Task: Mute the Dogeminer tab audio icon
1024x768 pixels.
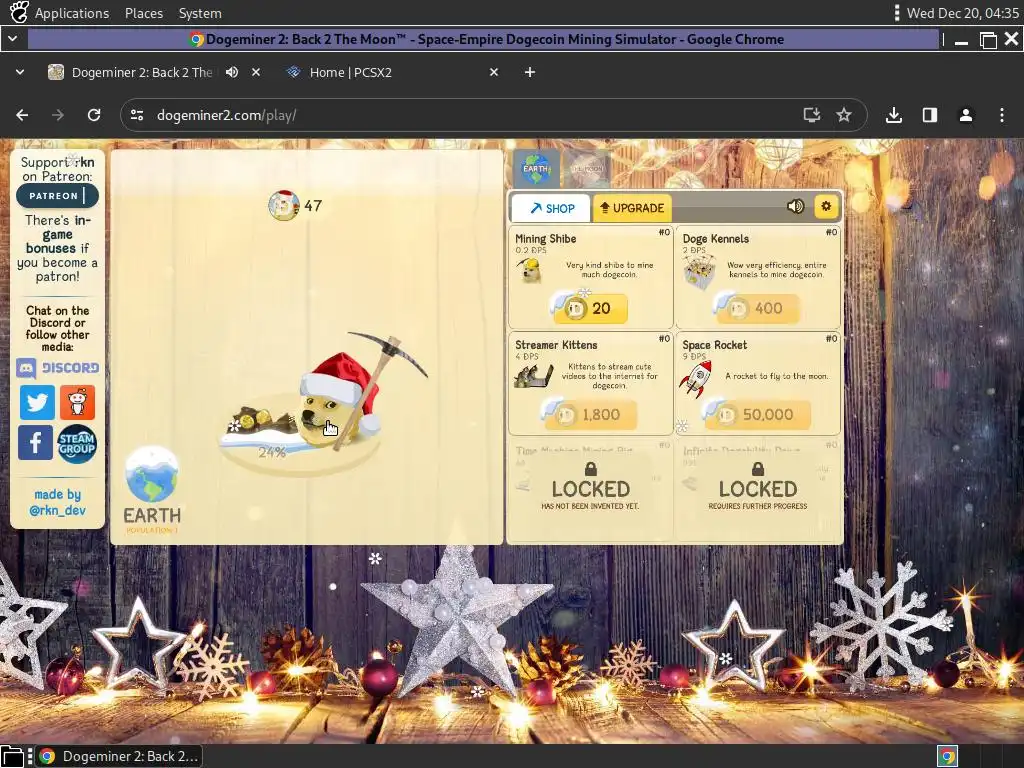Action: (232, 72)
